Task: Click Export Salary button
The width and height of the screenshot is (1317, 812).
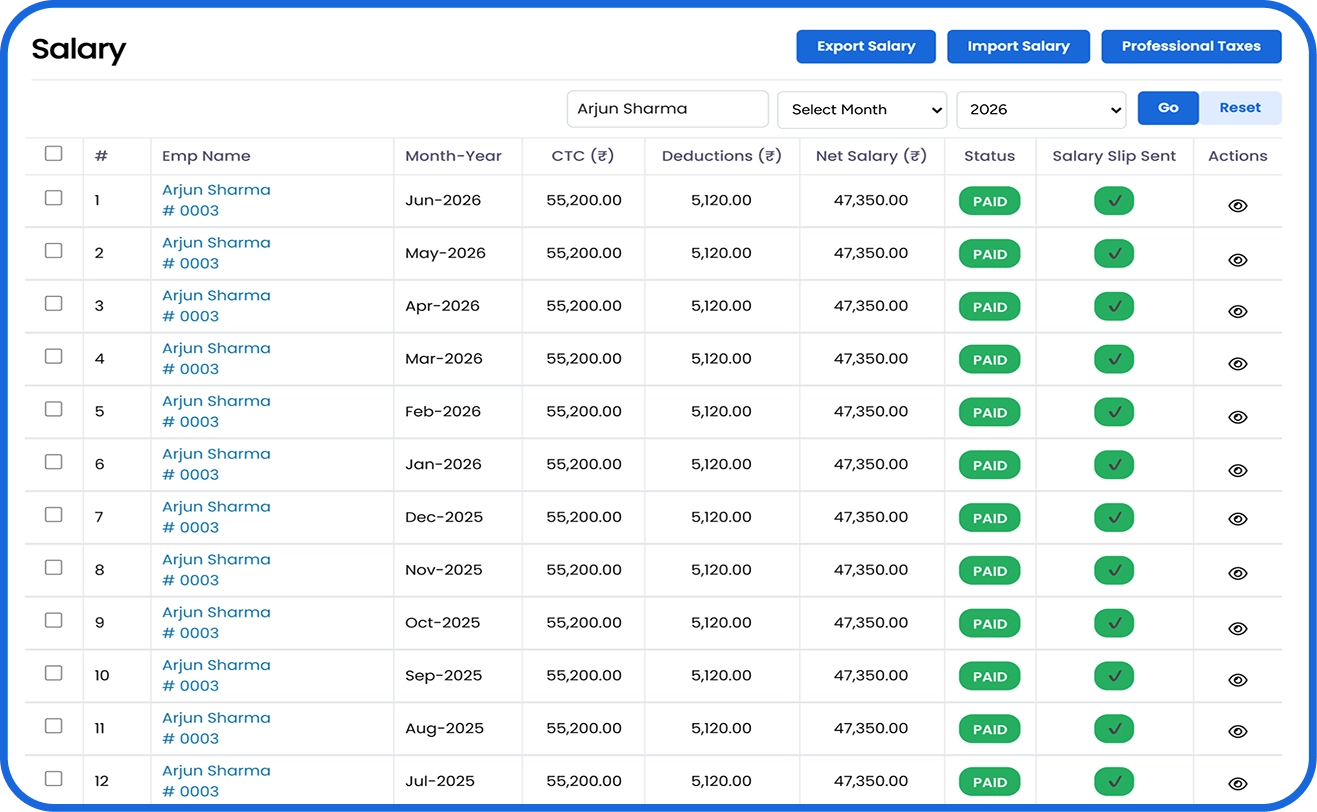Action: coord(866,46)
